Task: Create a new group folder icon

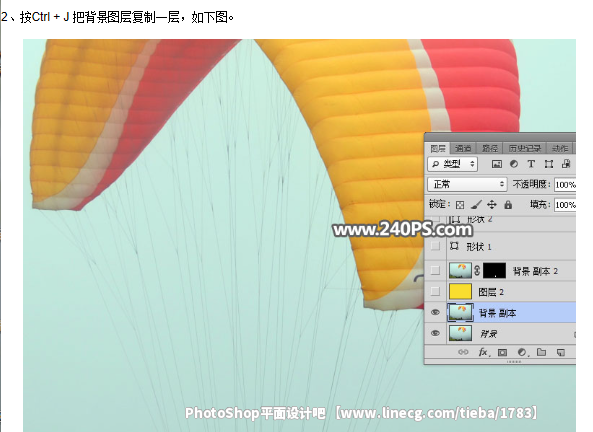Action: click(x=542, y=352)
